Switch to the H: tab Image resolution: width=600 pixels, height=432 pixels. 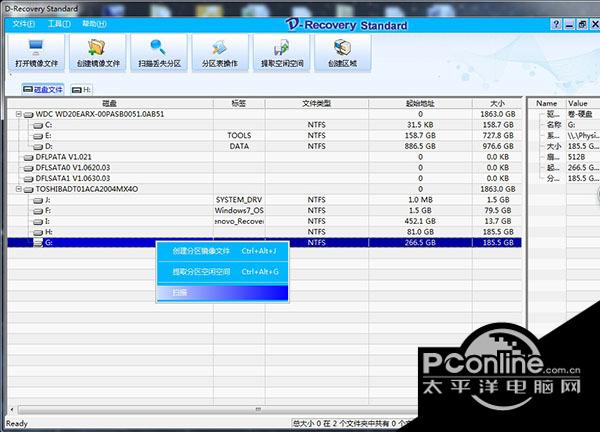(x=82, y=90)
